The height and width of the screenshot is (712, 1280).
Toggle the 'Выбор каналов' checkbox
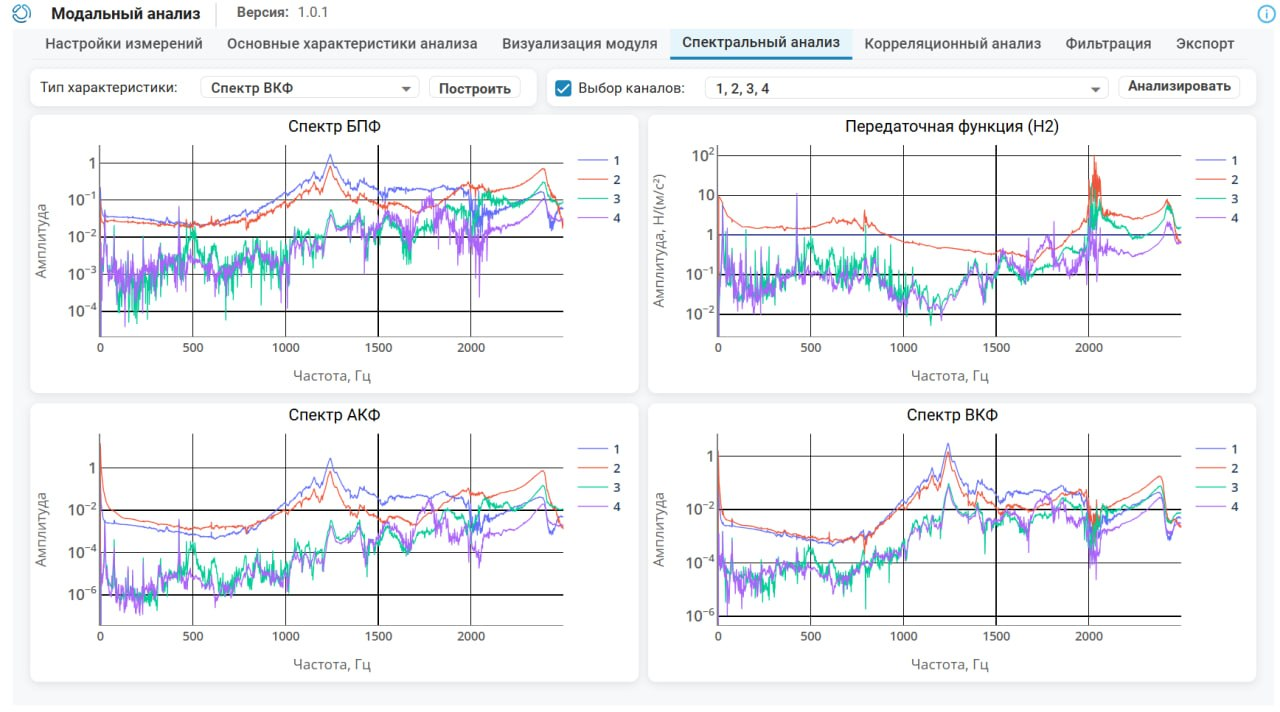click(563, 88)
